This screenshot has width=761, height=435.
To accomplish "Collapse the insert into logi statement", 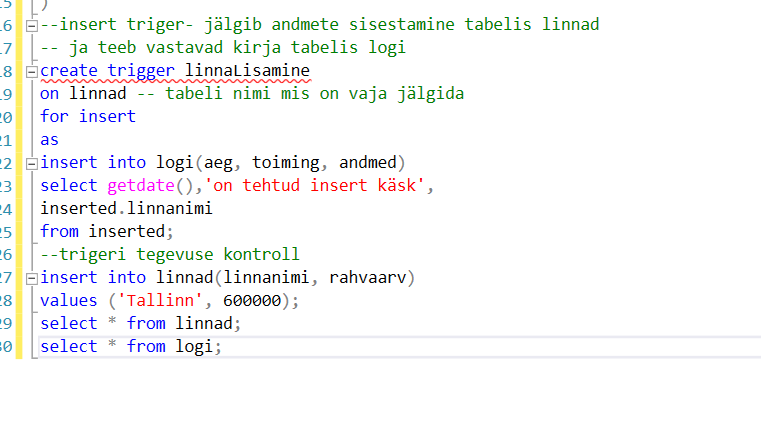I will (33, 162).
